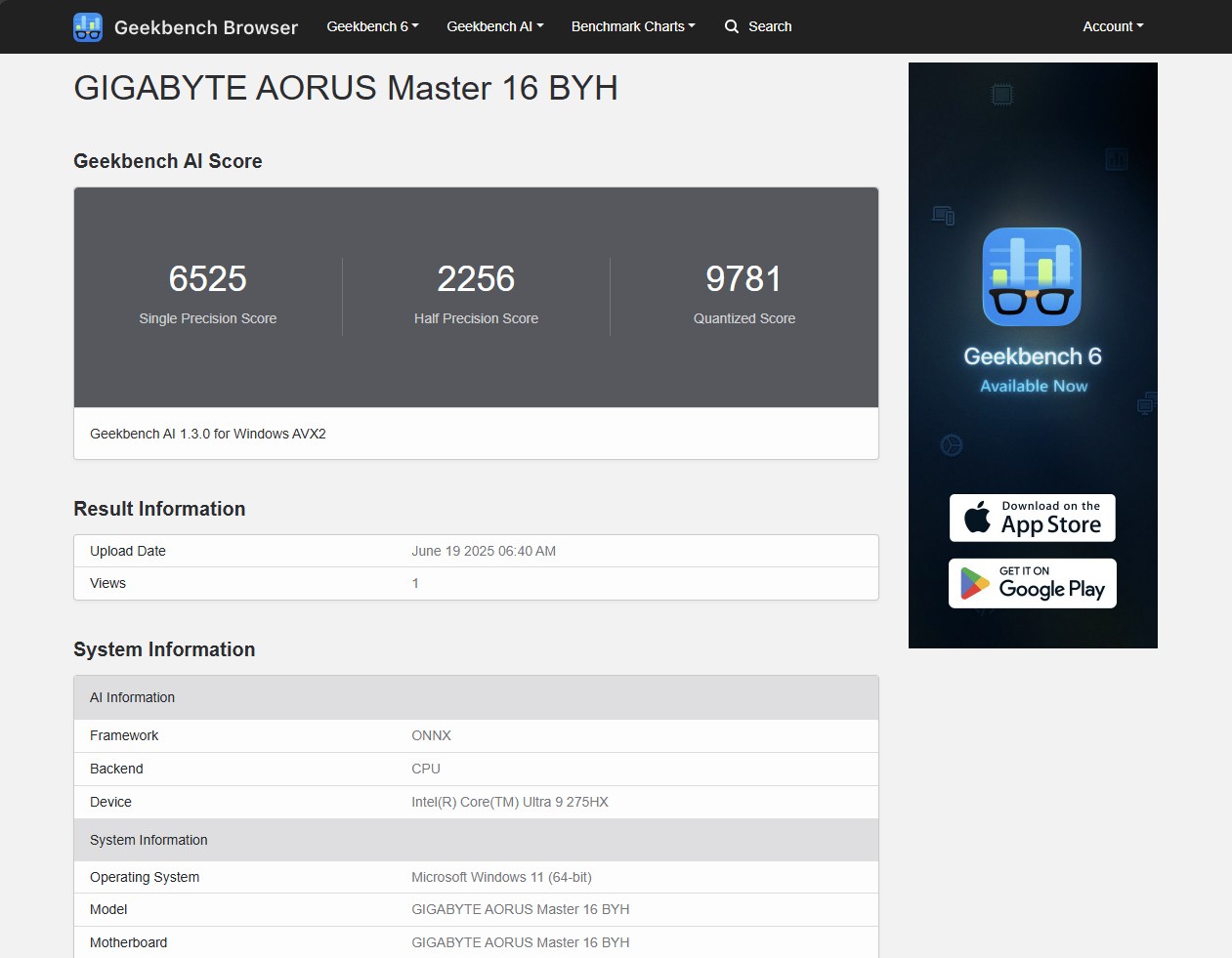
Task: Click Geekbench AI 1.3.0 for Windows AVX2 text
Action: pos(208,434)
